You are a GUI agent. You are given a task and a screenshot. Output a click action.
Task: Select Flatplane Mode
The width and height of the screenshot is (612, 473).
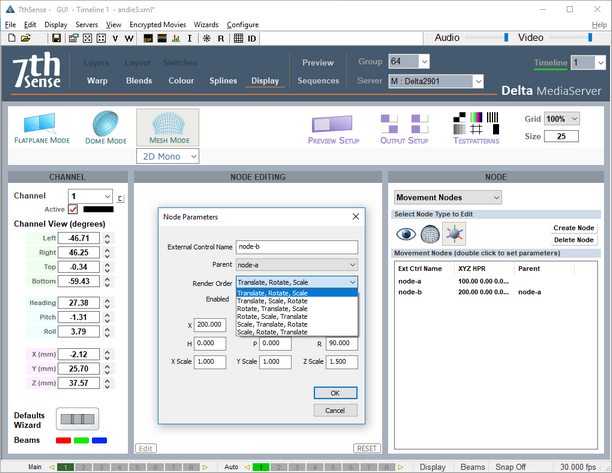(42, 128)
